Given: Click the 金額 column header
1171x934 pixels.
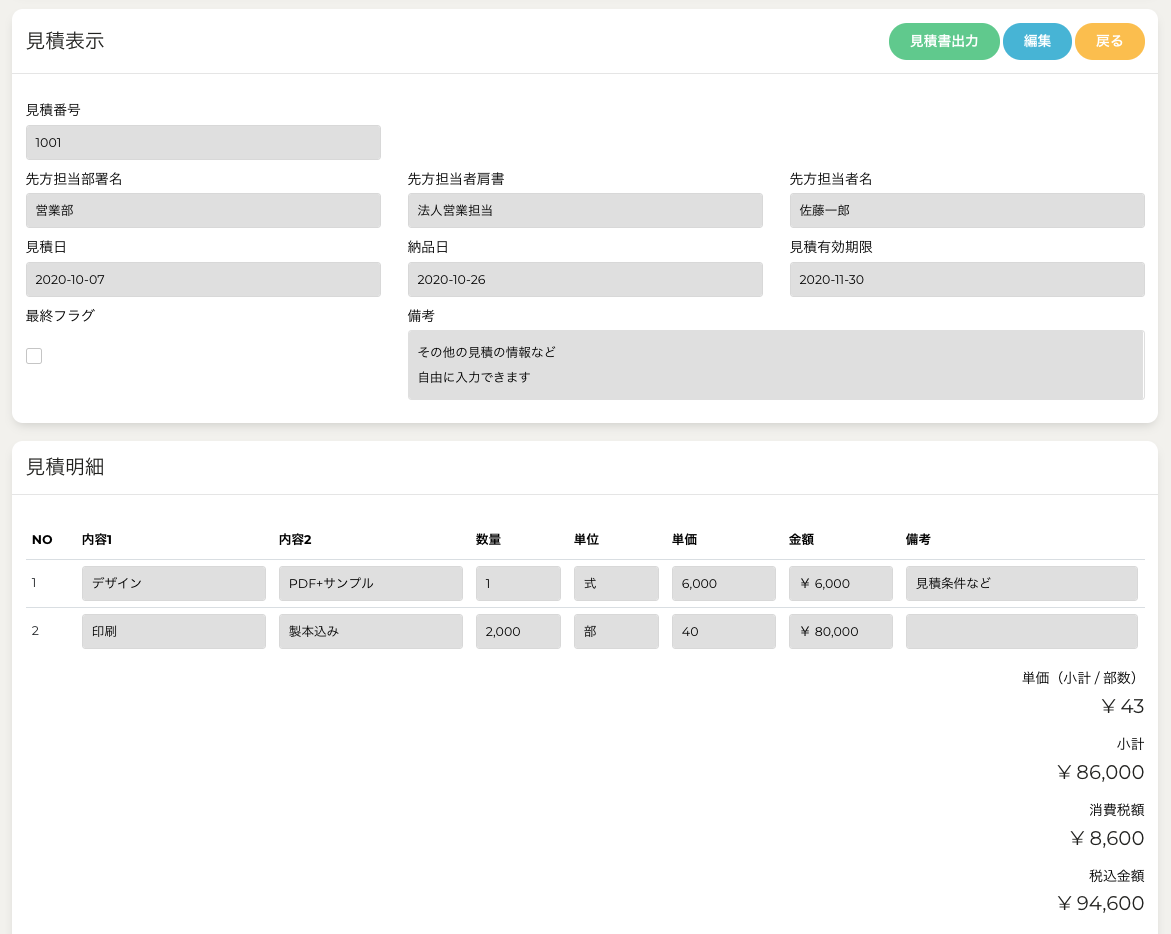Looking at the screenshot, I should 801,540.
